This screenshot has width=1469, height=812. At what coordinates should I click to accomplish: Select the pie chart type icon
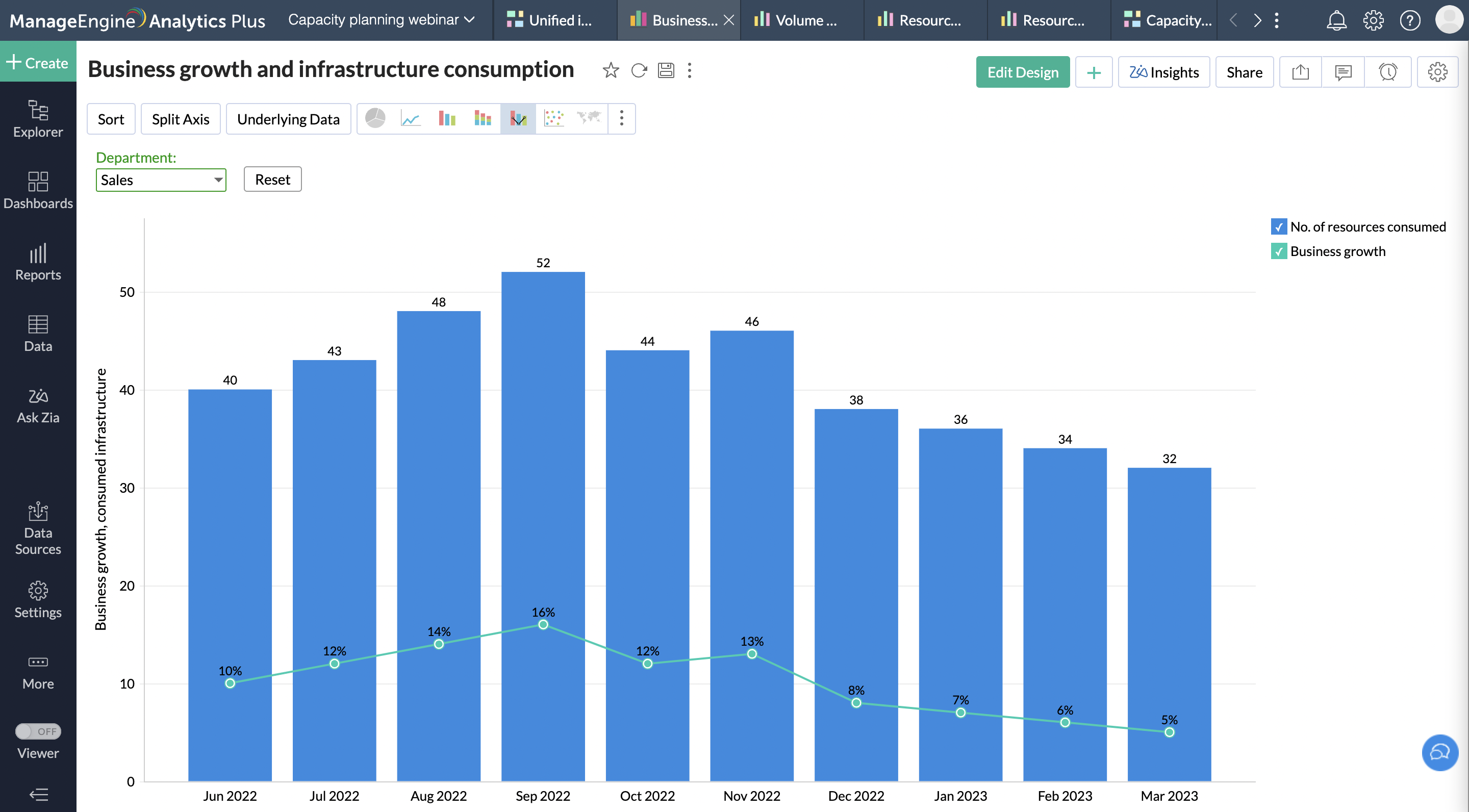[375, 119]
